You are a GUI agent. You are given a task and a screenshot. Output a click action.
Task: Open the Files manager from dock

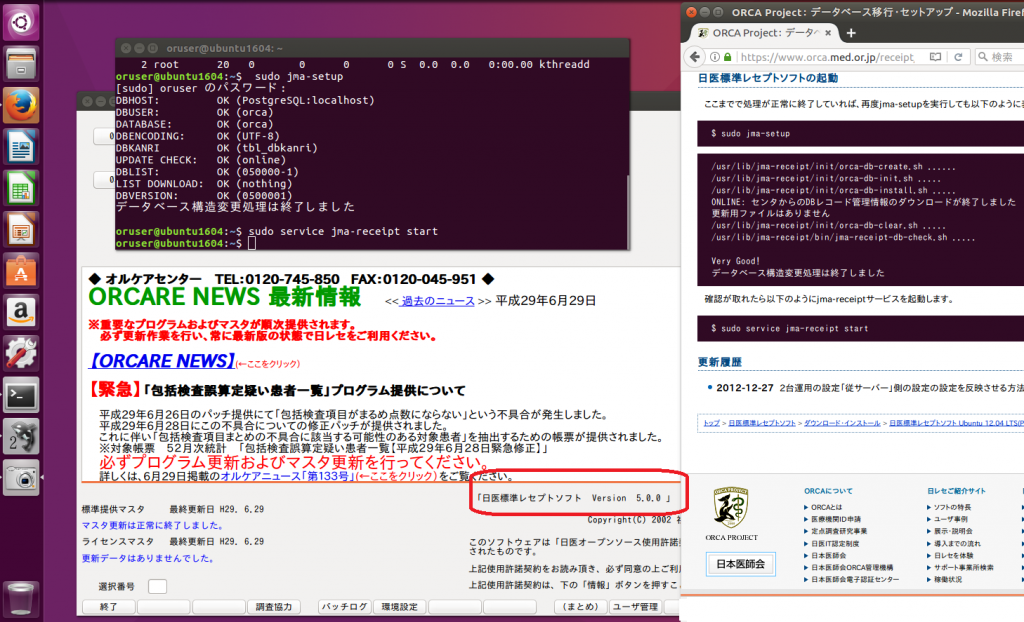pyautogui.click(x=21, y=64)
